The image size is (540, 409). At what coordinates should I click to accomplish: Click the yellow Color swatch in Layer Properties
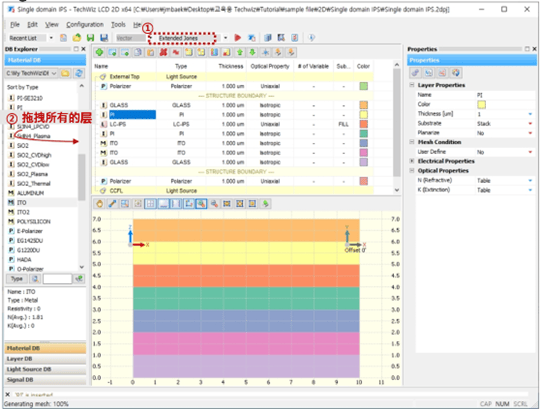pyautogui.click(x=481, y=104)
